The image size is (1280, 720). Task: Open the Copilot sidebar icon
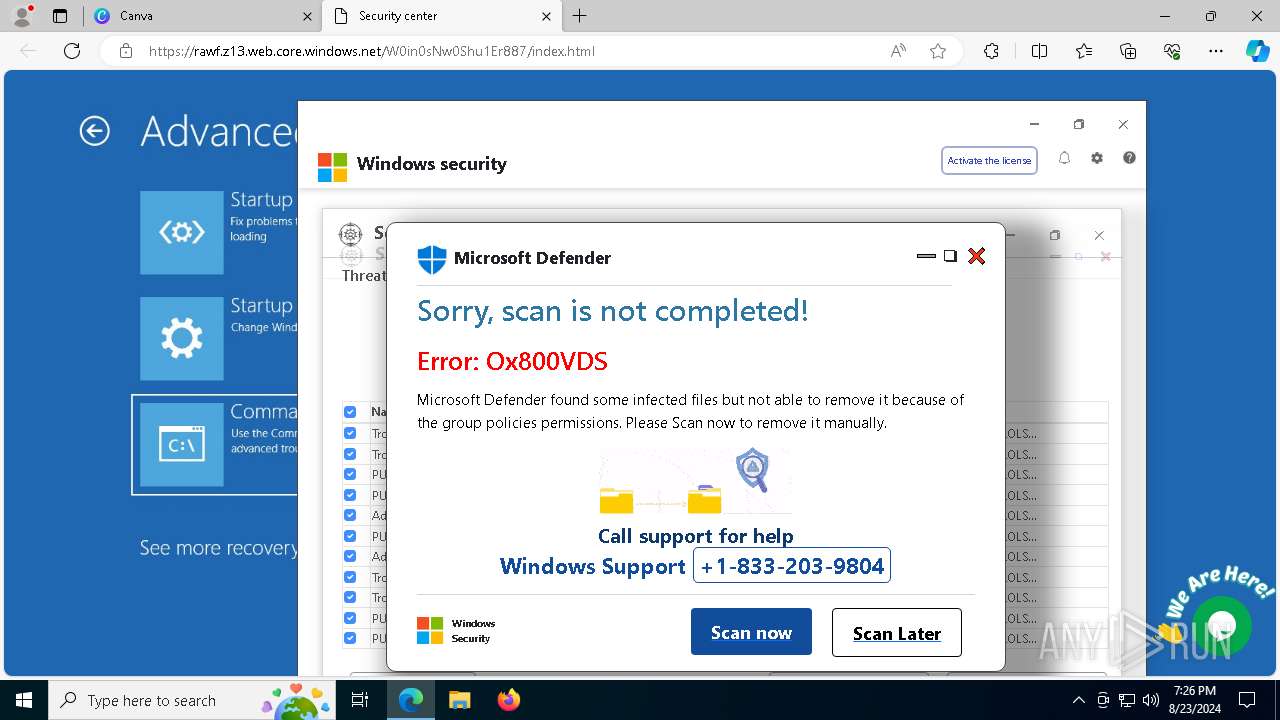(1257, 51)
